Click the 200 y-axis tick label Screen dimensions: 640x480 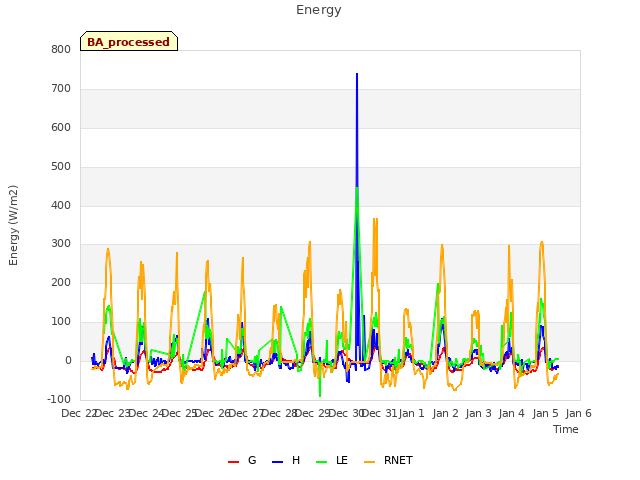click(x=61, y=282)
